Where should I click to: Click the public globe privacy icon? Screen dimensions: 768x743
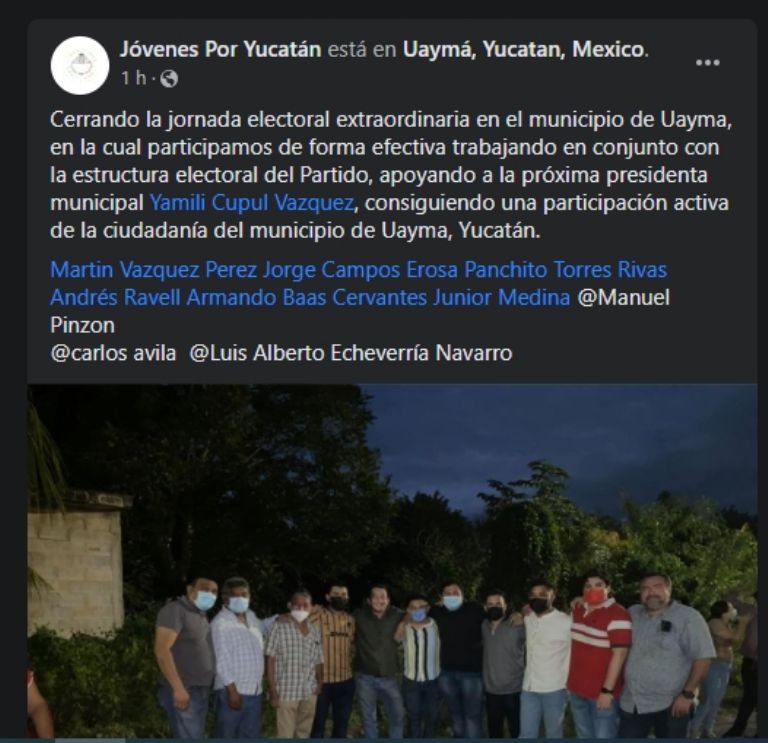pyautogui.click(x=169, y=78)
